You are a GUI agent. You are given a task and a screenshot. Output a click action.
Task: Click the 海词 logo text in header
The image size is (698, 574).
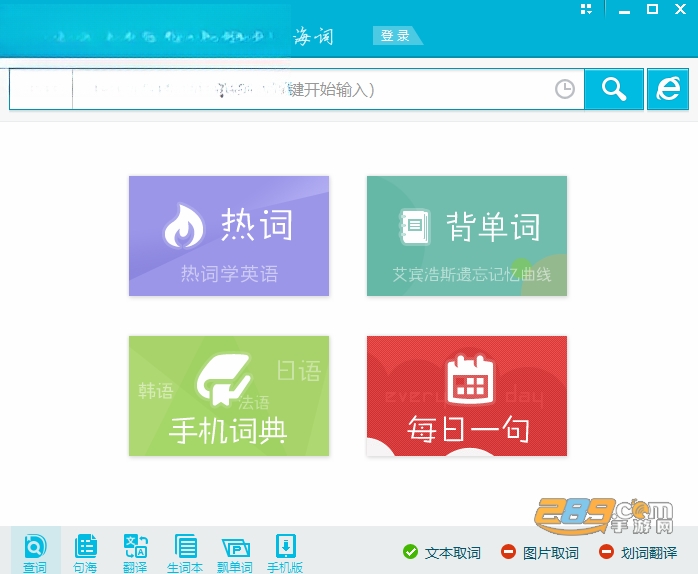coord(313,37)
